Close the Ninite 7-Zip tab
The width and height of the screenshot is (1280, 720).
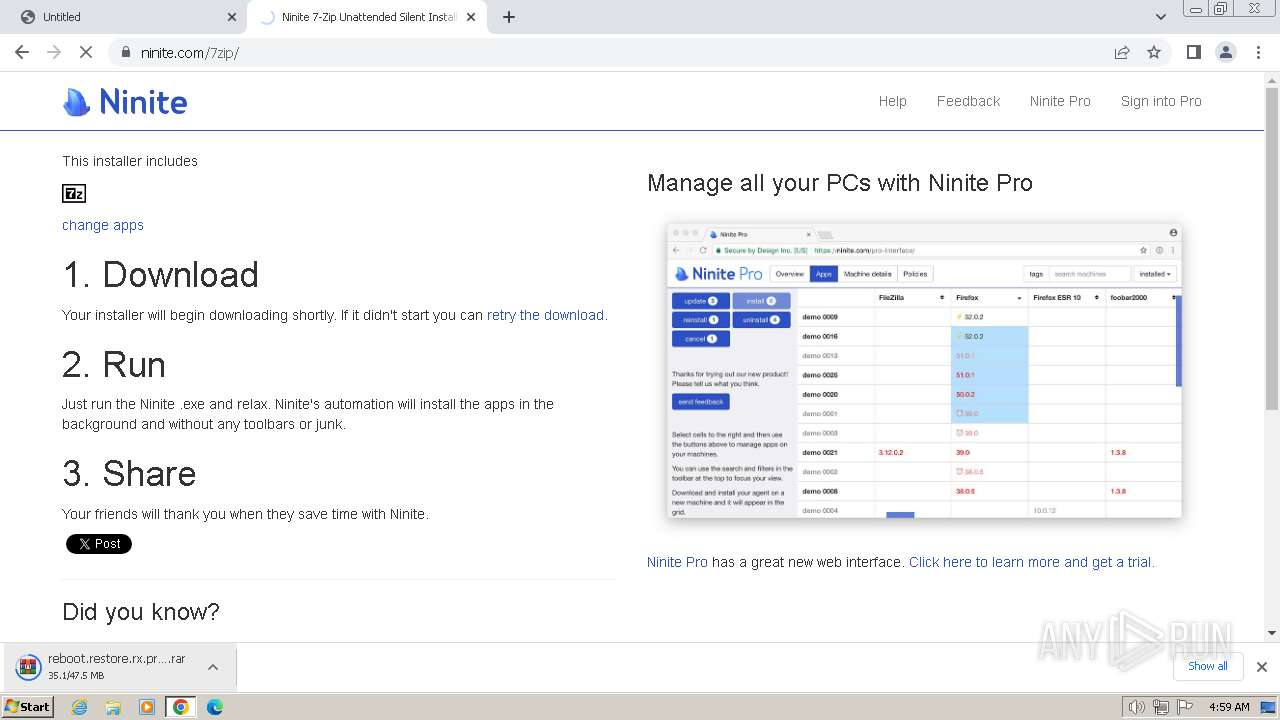coord(472,17)
